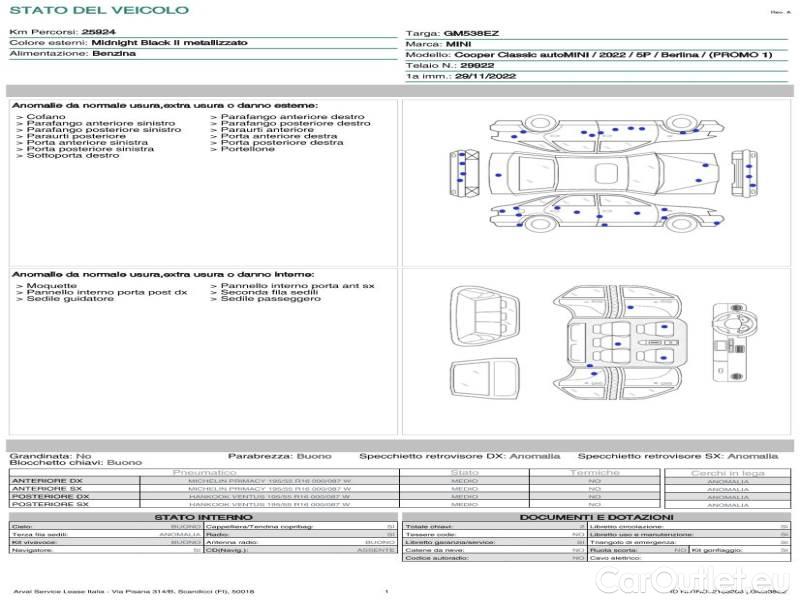This screenshot has width=800, height=600.
Task: Select the 'Cofano' anomaly entry
Action: pyautogui.click(x=46, y=117)
